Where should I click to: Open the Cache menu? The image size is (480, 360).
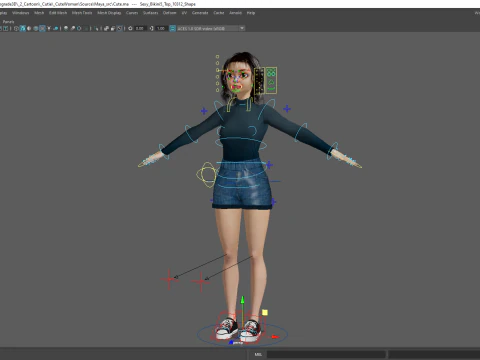coord(219,13)
